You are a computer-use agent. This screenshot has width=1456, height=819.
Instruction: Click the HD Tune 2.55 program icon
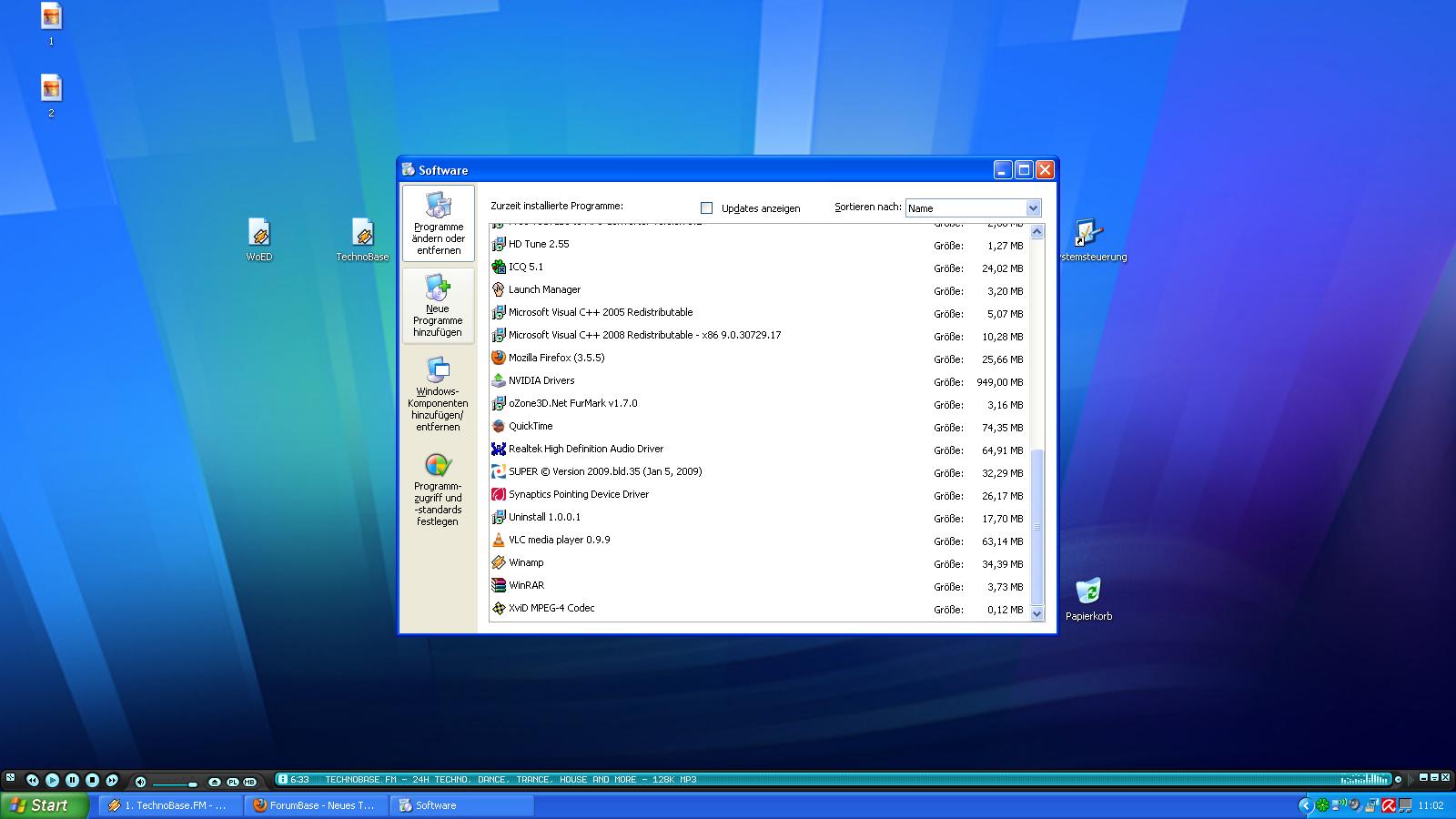point(499,244)
